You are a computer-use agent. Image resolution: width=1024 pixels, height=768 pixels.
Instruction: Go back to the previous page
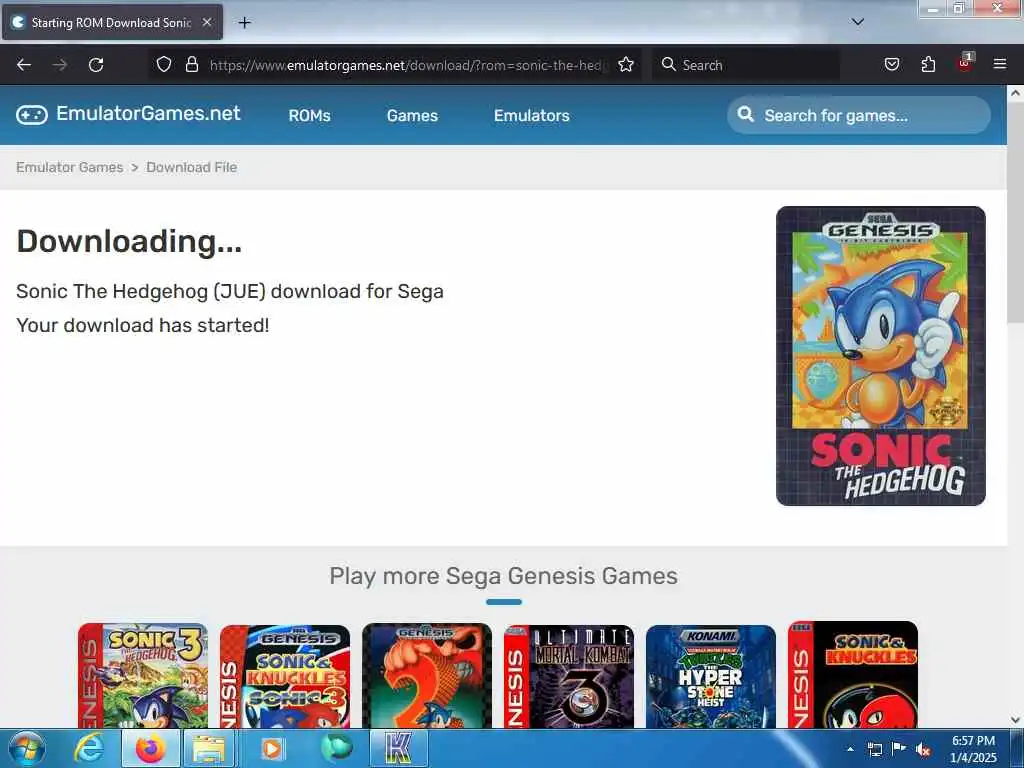click(x=24, y=65)
